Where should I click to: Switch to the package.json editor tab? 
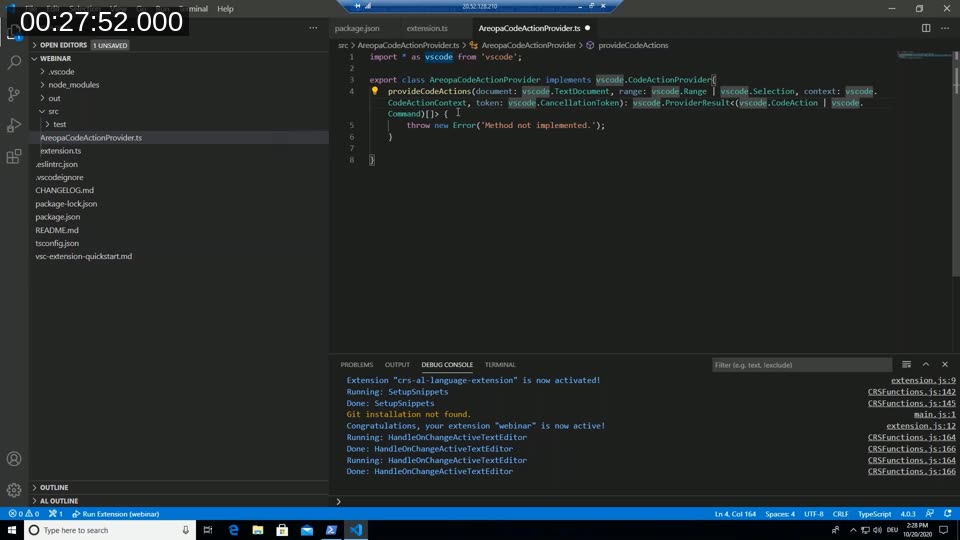pyautogui.click(x=357, y=28)
